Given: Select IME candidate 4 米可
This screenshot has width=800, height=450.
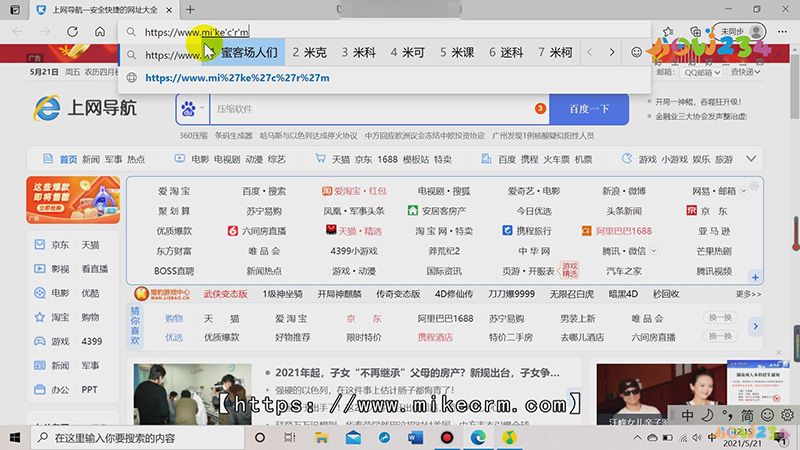Looking at the screenshot, I should (408, 52).
